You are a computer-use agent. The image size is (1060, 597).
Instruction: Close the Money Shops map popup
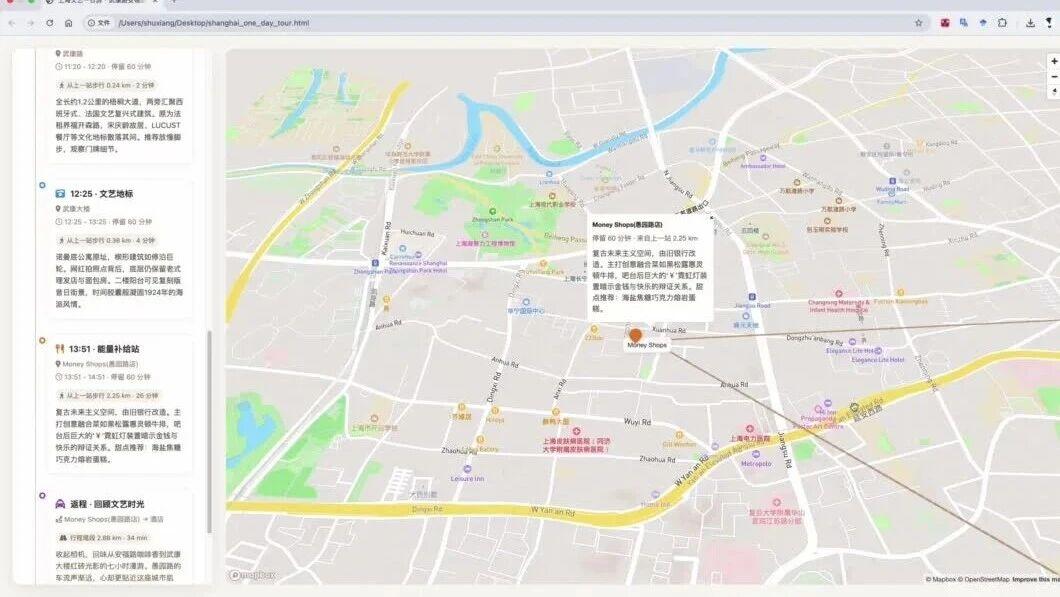(x=710, y=218)
